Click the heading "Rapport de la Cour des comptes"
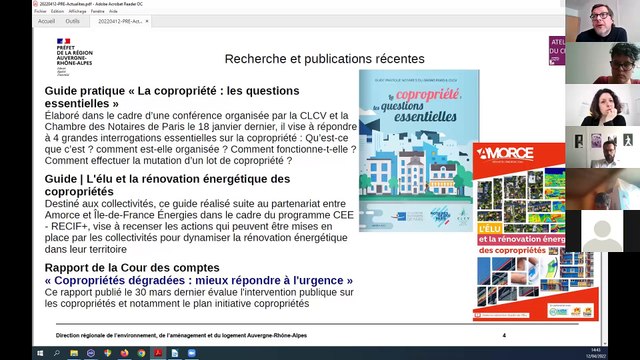 click(132, 268)
